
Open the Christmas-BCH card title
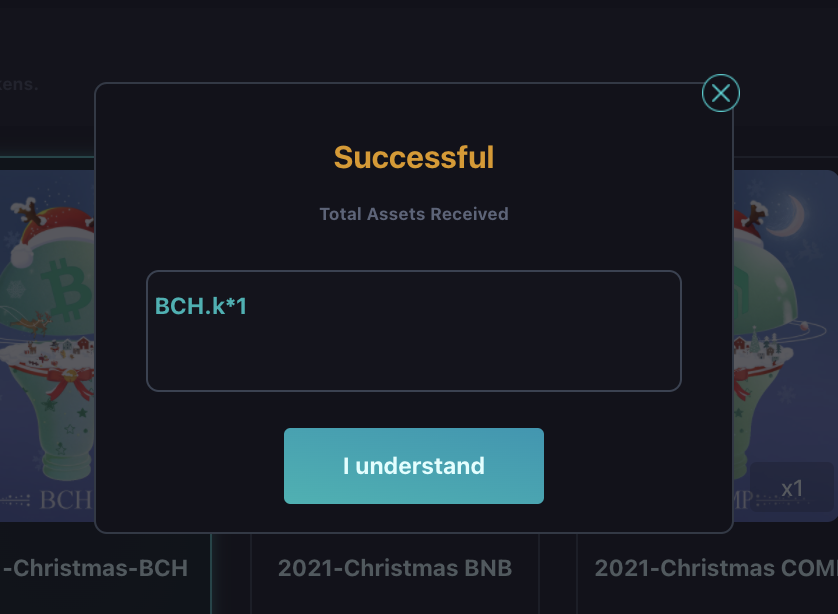(x=95, y=568)
